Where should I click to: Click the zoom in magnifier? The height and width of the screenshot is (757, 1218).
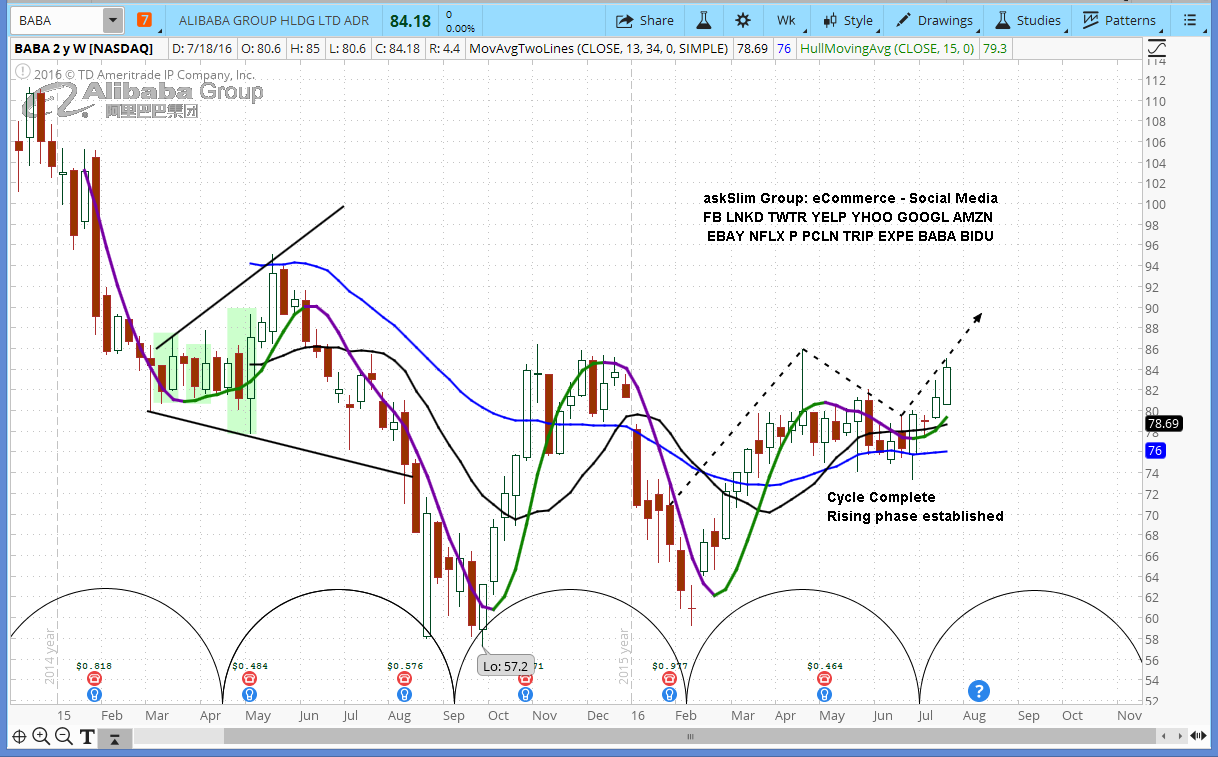click(41, 737)
